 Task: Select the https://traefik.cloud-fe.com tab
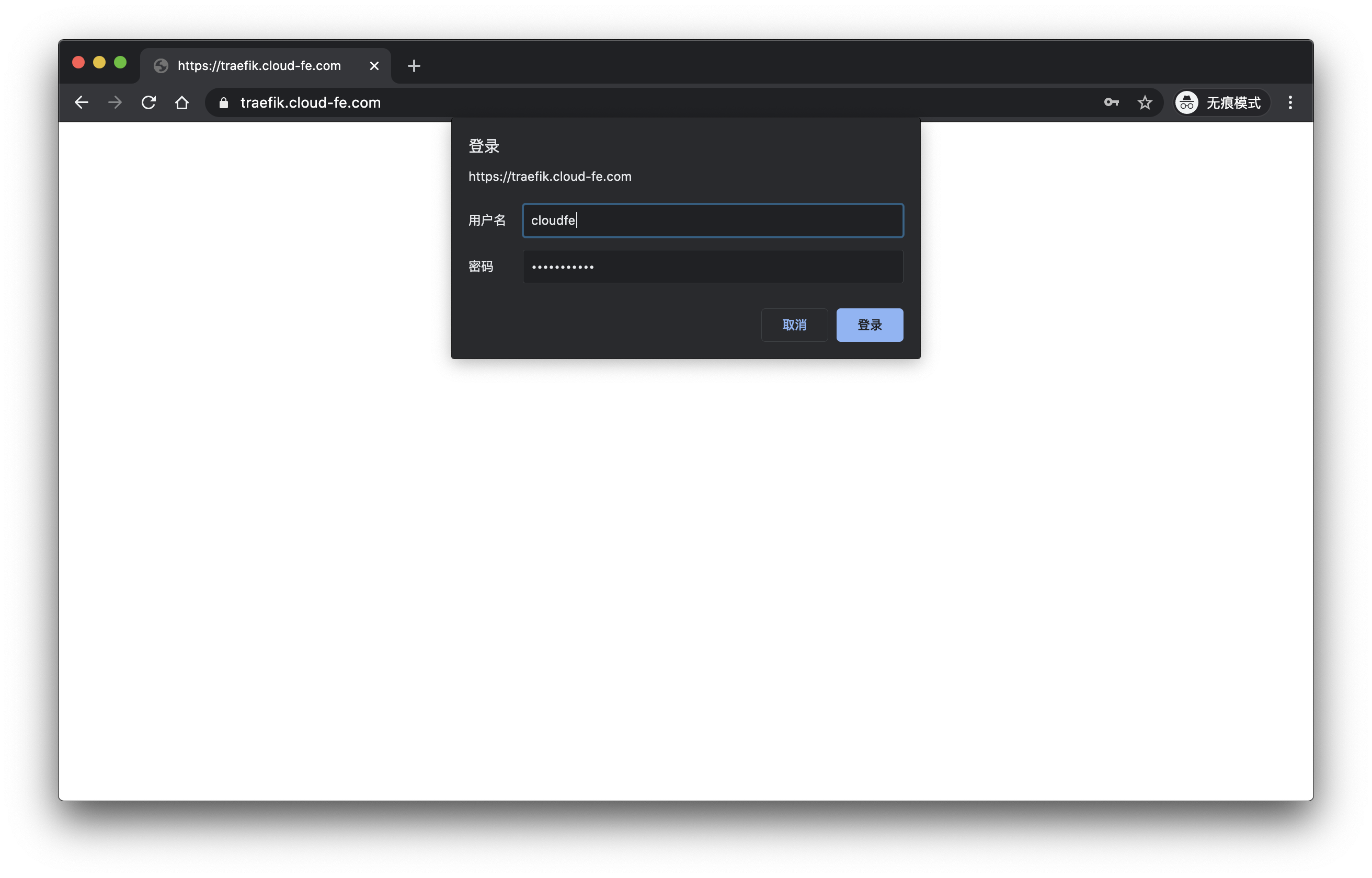point(265,66)
